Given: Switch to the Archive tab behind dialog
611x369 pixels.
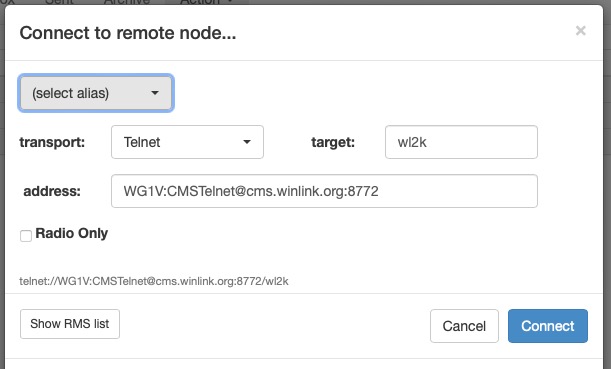Looking at the screenshot, I should (127, 2).
